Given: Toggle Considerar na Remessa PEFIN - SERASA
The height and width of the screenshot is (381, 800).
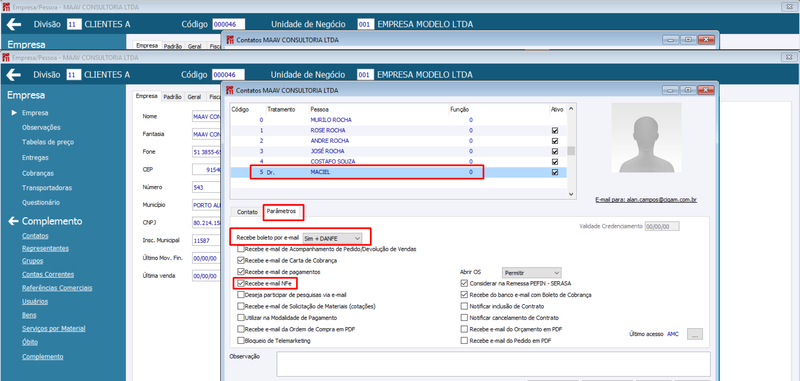Looking at the screenshot, I should coord(464,283).
